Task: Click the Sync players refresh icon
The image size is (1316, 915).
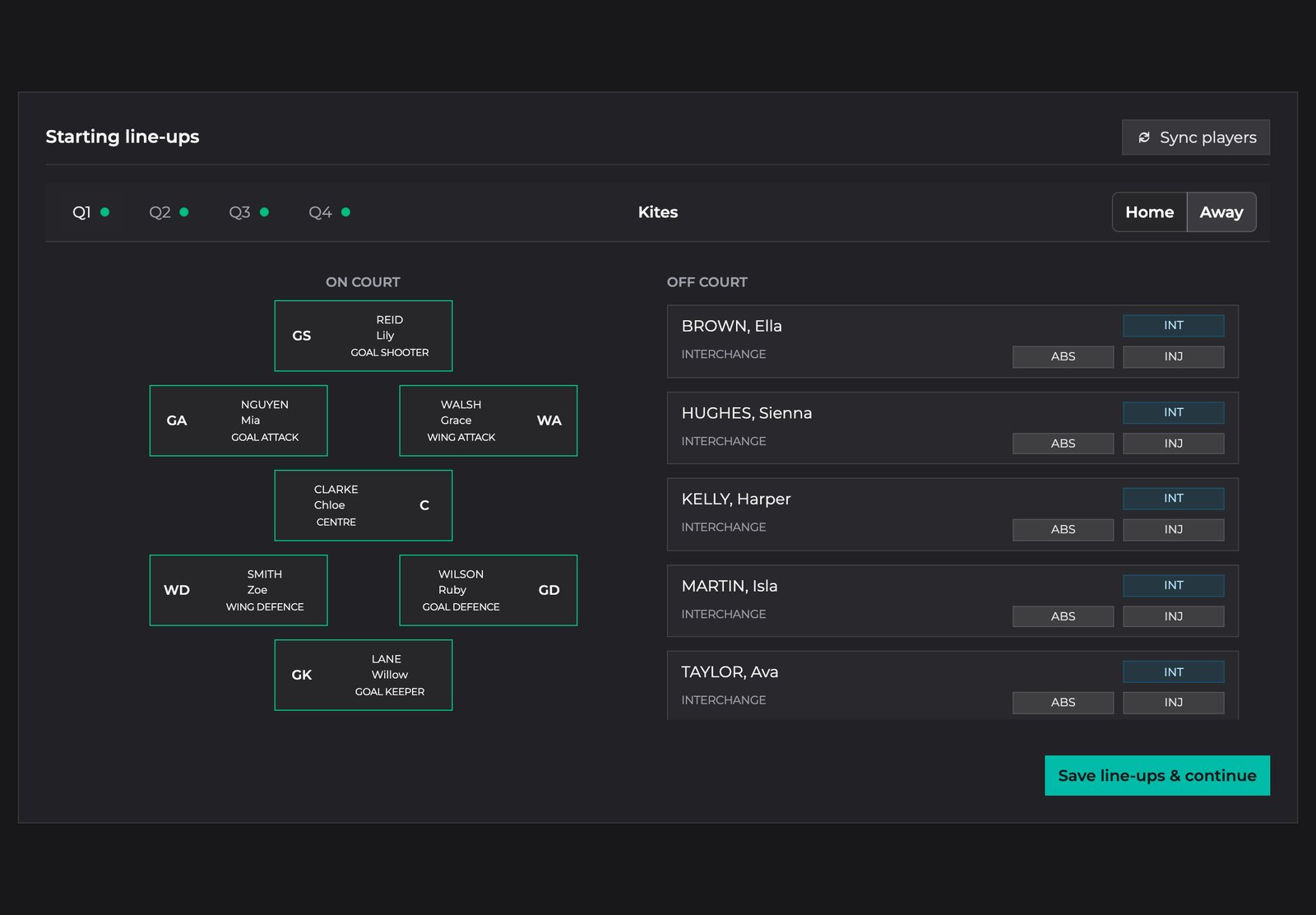Action: point(1143,137)
